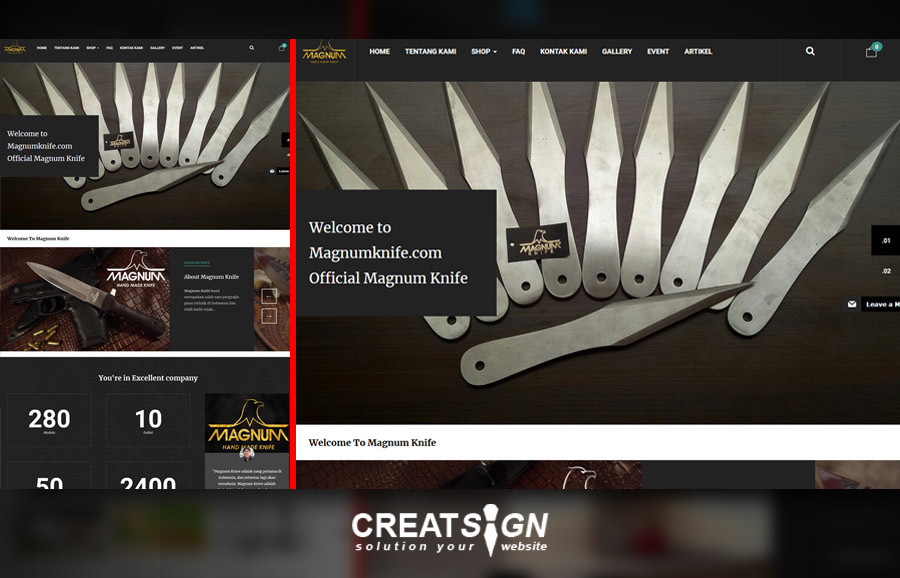Click the MAGNUM KNIFE tag above About heading
900x578 pixels.
197,263
